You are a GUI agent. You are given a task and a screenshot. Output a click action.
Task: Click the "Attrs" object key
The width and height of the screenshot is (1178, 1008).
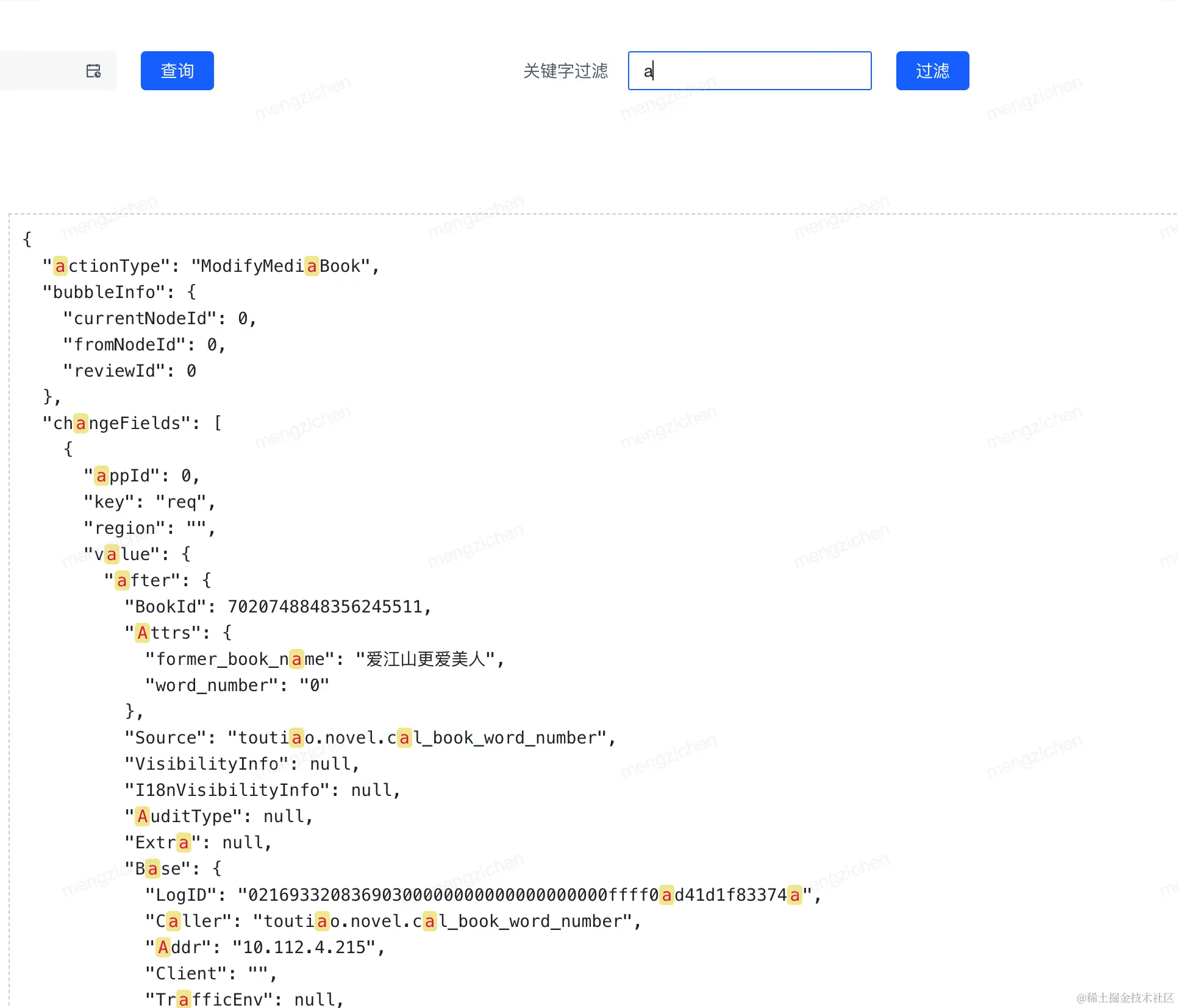click(x=167, y=633)
